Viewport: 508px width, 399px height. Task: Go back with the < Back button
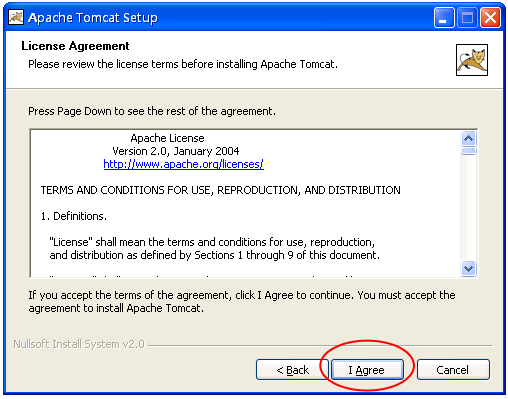[292, 369]
